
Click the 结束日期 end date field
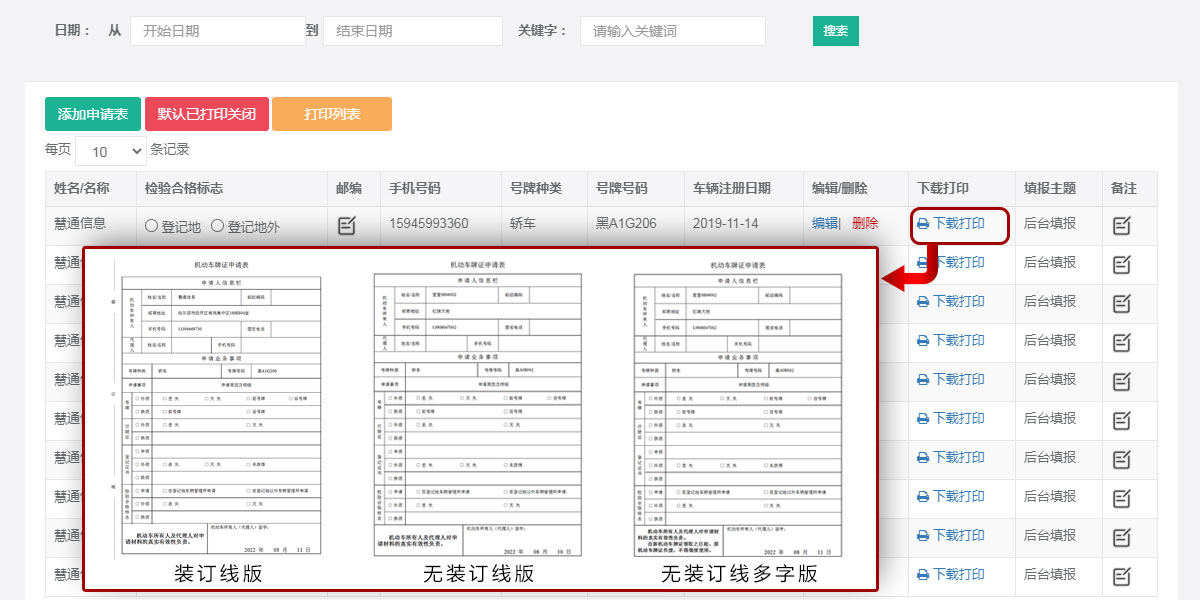click(x=412, y=31)
